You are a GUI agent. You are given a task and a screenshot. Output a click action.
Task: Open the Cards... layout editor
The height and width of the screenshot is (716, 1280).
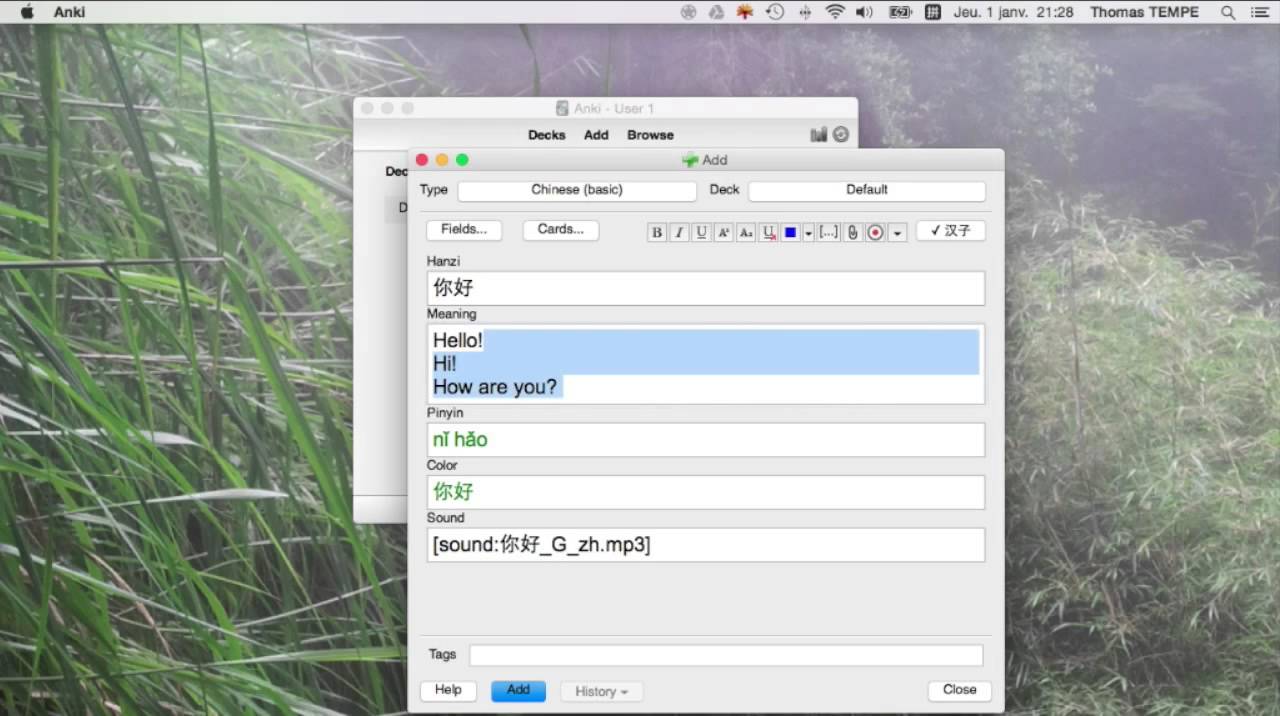coord(561,230)
